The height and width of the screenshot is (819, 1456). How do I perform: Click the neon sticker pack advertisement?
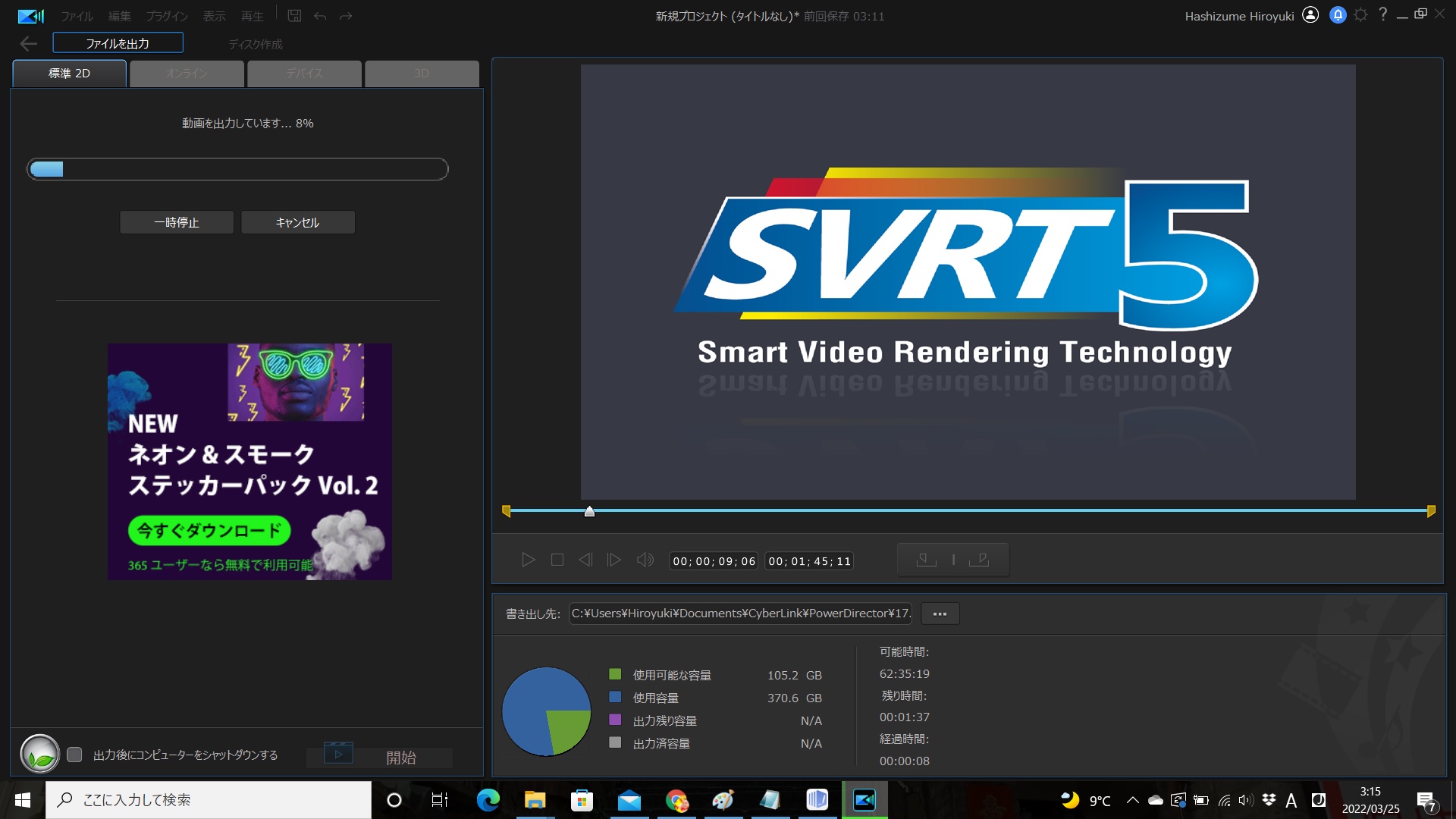(249, 461)
